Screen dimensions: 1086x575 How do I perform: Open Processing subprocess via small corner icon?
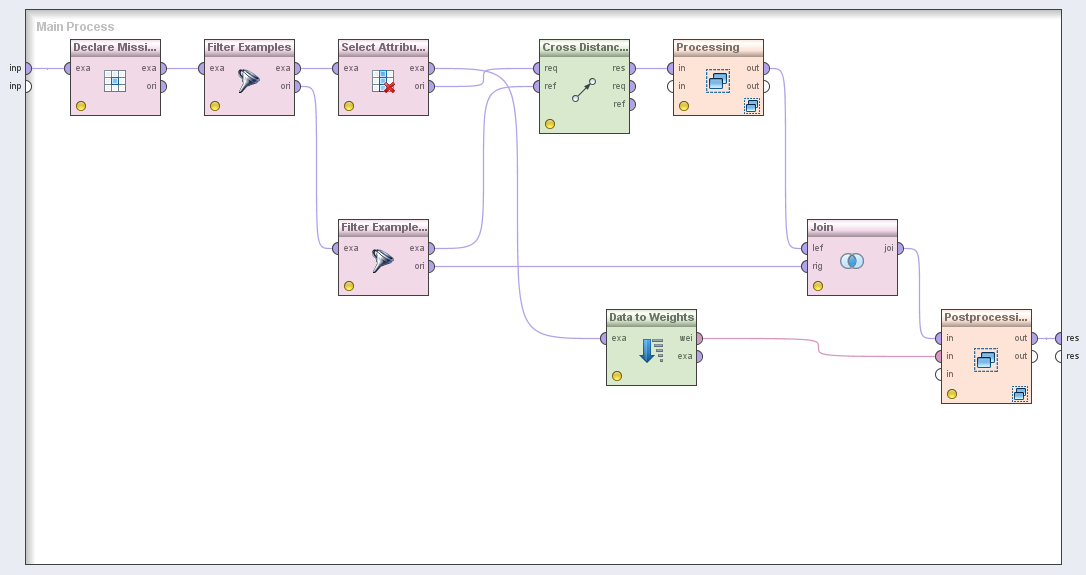click(x=751, y=106)
